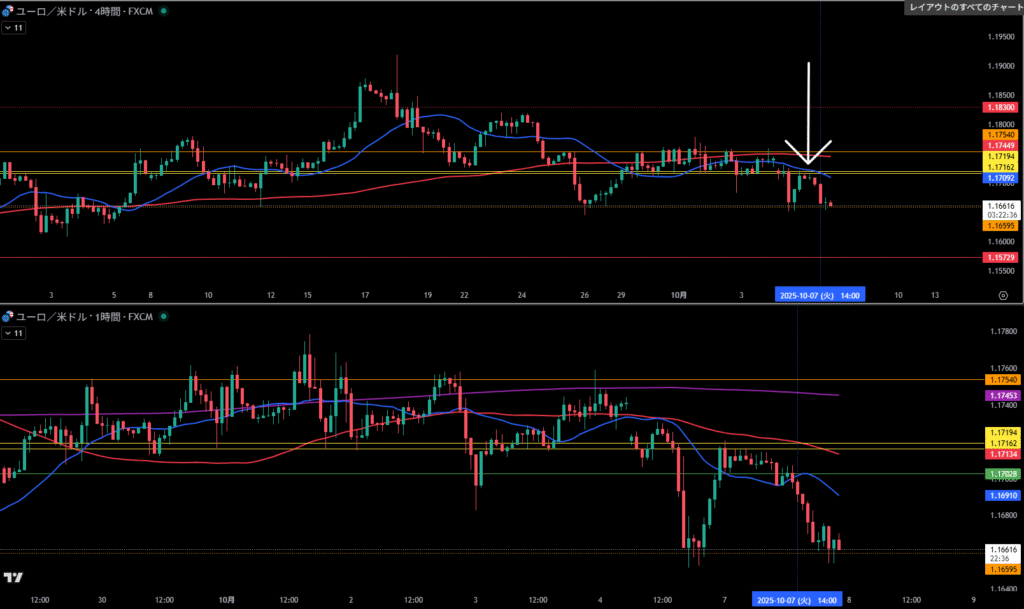The image size is (1024, 609).
Task: Click the red 1.15729 price label
Action: pyautogui.click(x=1000, y=258)
